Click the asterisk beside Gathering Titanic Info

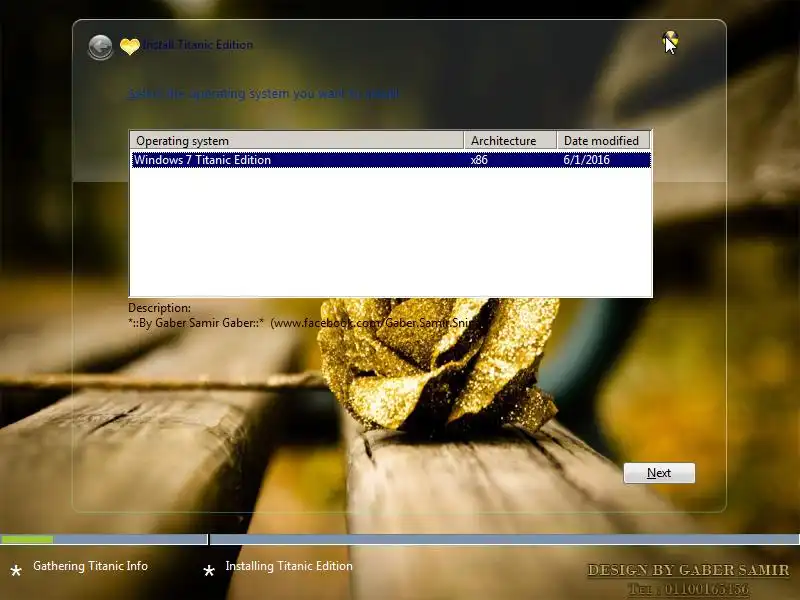coord(16,571)
